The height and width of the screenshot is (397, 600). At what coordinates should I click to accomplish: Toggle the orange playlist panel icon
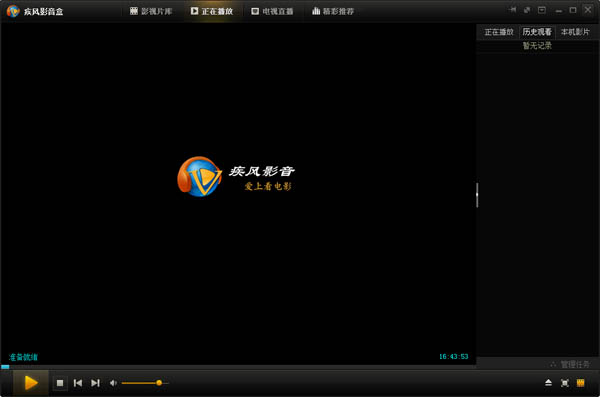coord(580,383)
